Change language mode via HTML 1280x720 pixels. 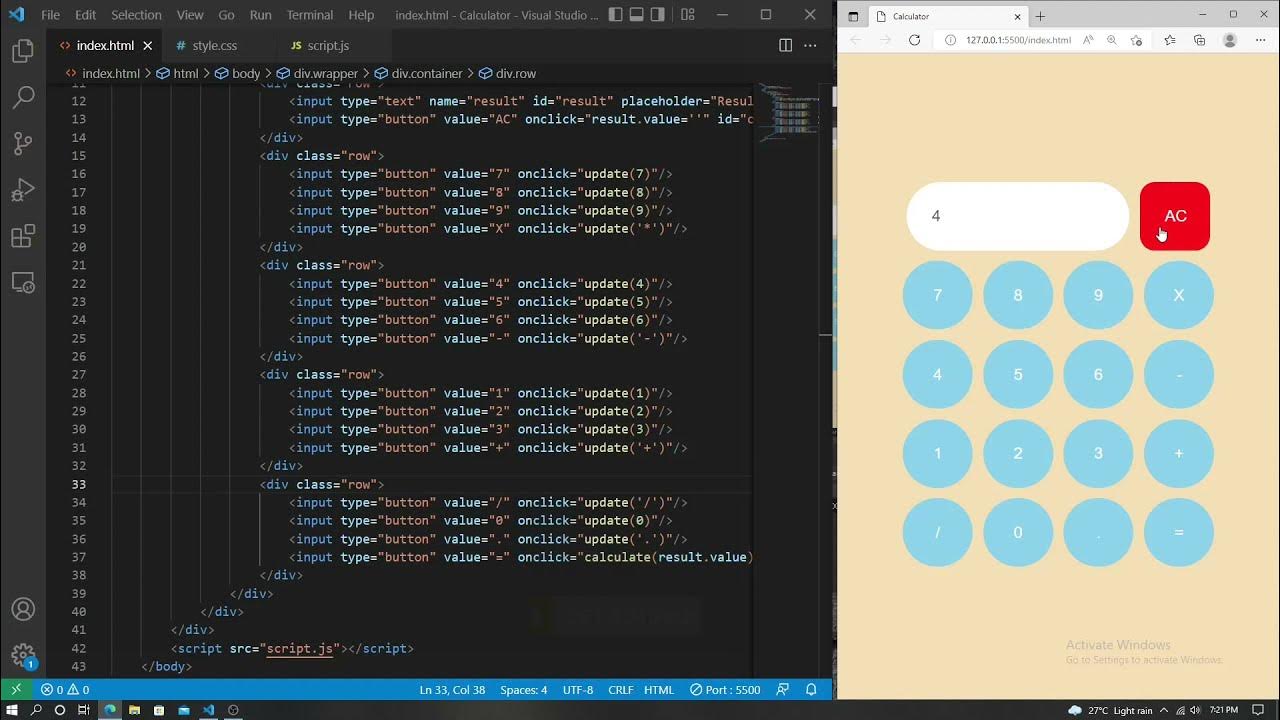click(x=659, y=689)
